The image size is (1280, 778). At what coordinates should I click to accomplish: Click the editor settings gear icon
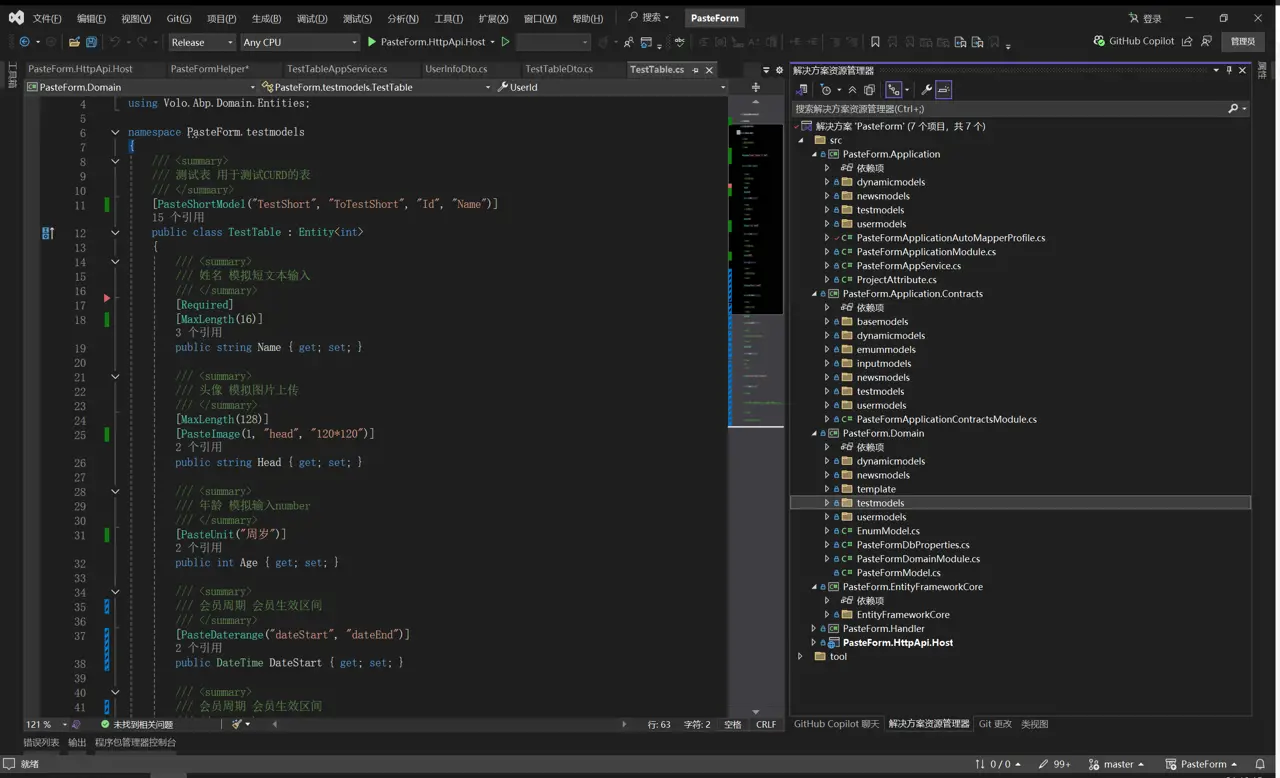[780, 70]
